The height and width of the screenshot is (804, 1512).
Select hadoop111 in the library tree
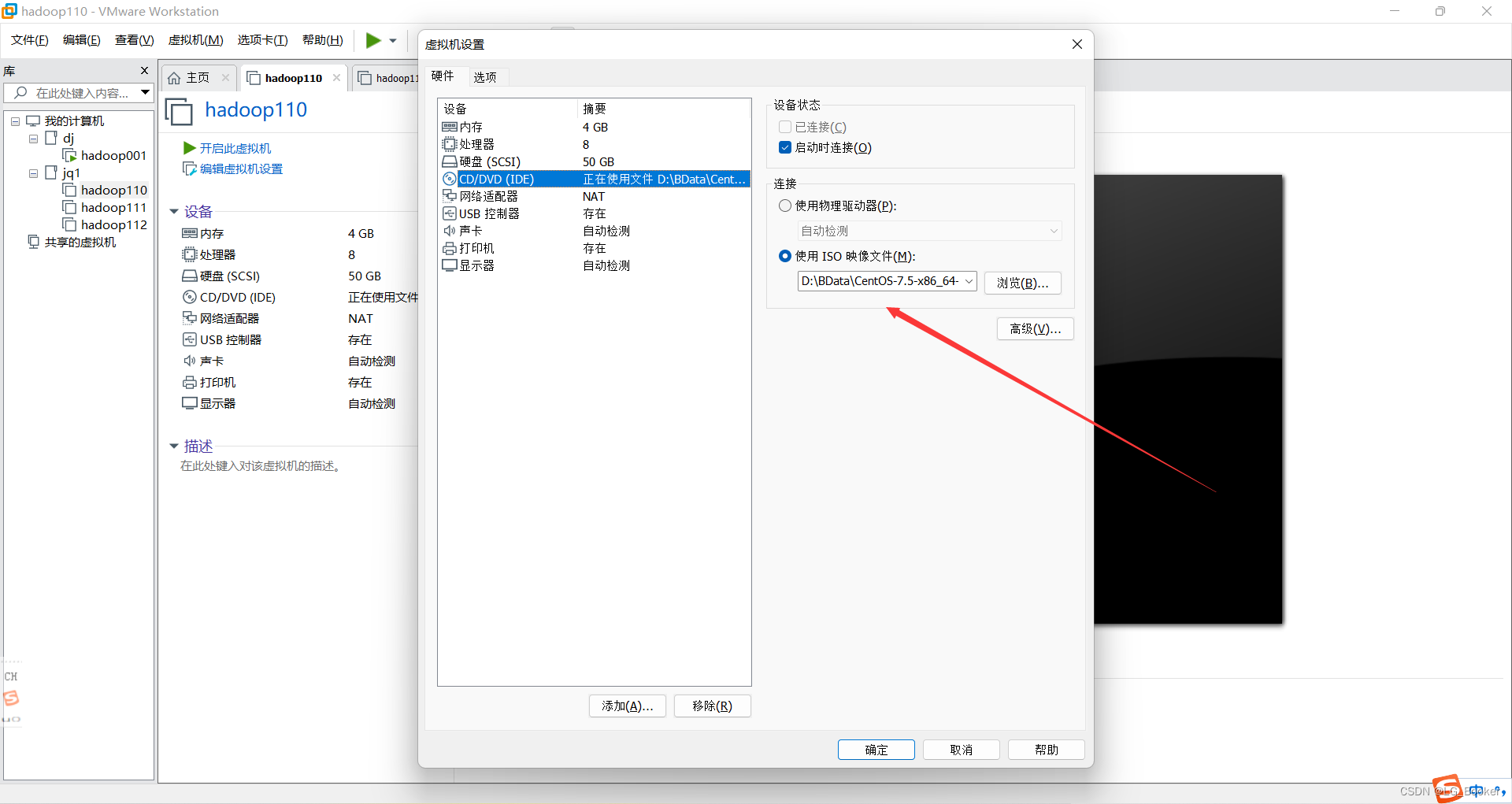coord(113,207)
